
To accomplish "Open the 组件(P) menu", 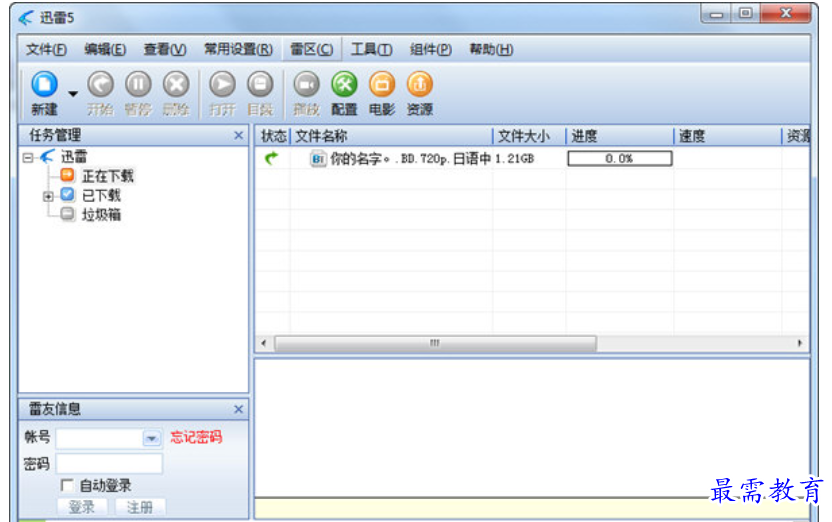I will tap(431, 49).
